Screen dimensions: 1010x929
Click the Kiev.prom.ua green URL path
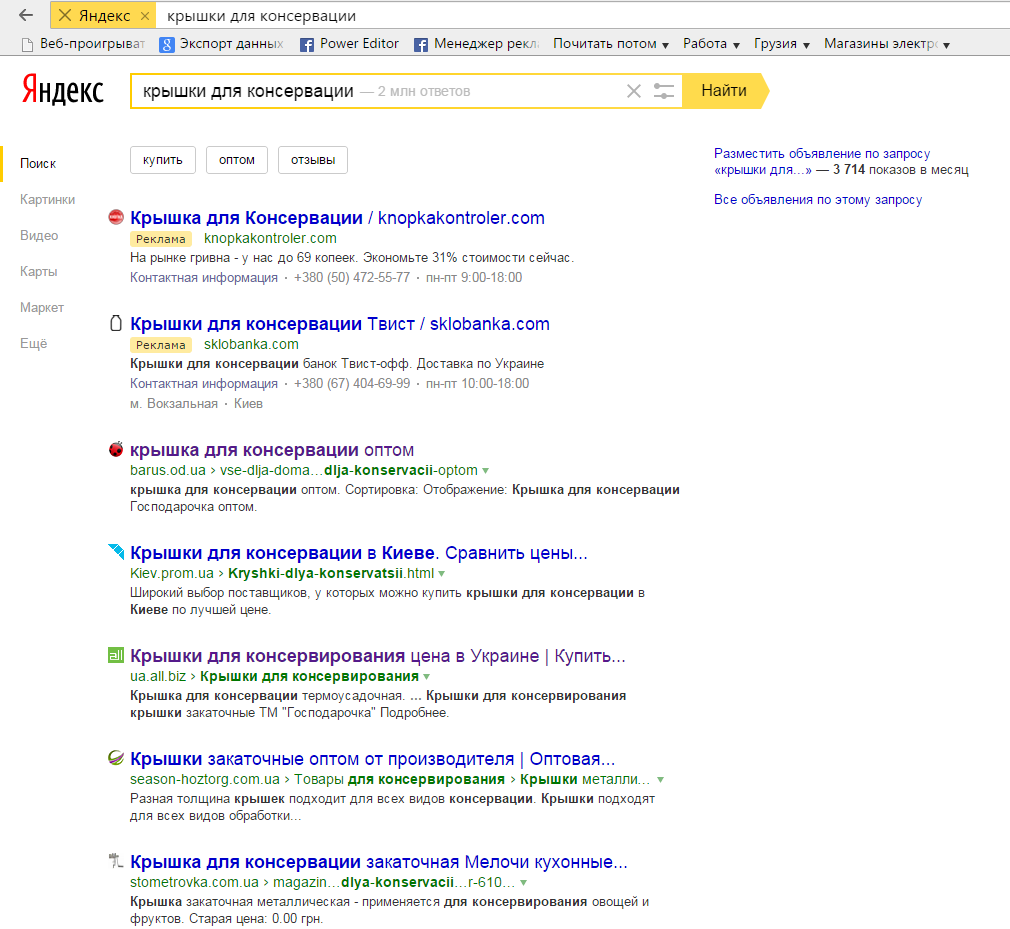282,573
